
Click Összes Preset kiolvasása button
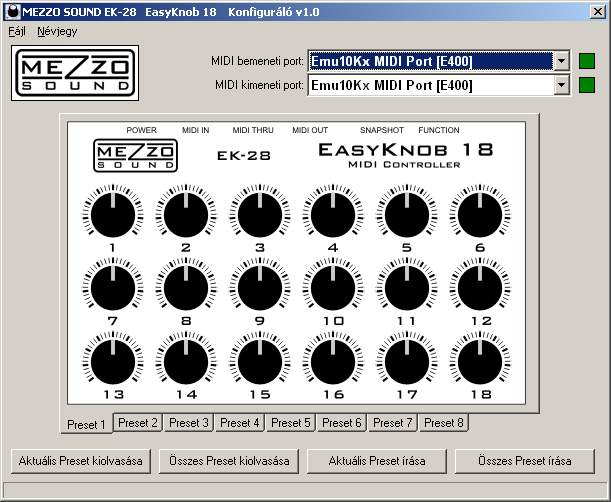point(229,461)
